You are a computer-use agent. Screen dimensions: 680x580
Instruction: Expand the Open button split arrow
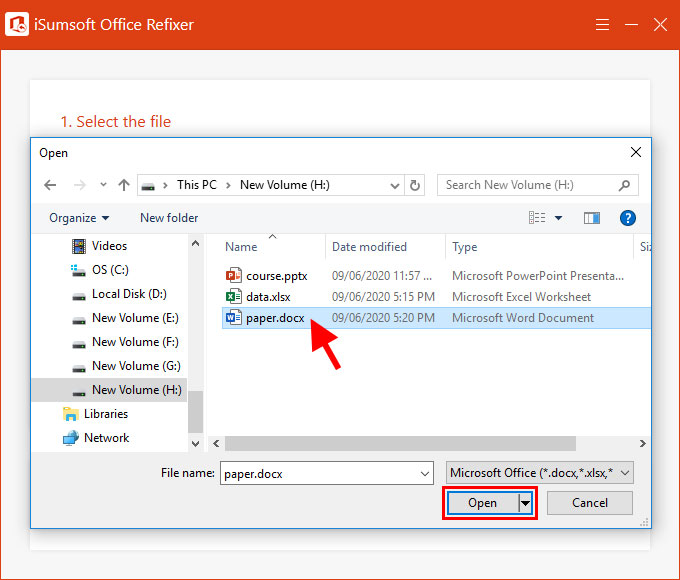tap(525, 504)
